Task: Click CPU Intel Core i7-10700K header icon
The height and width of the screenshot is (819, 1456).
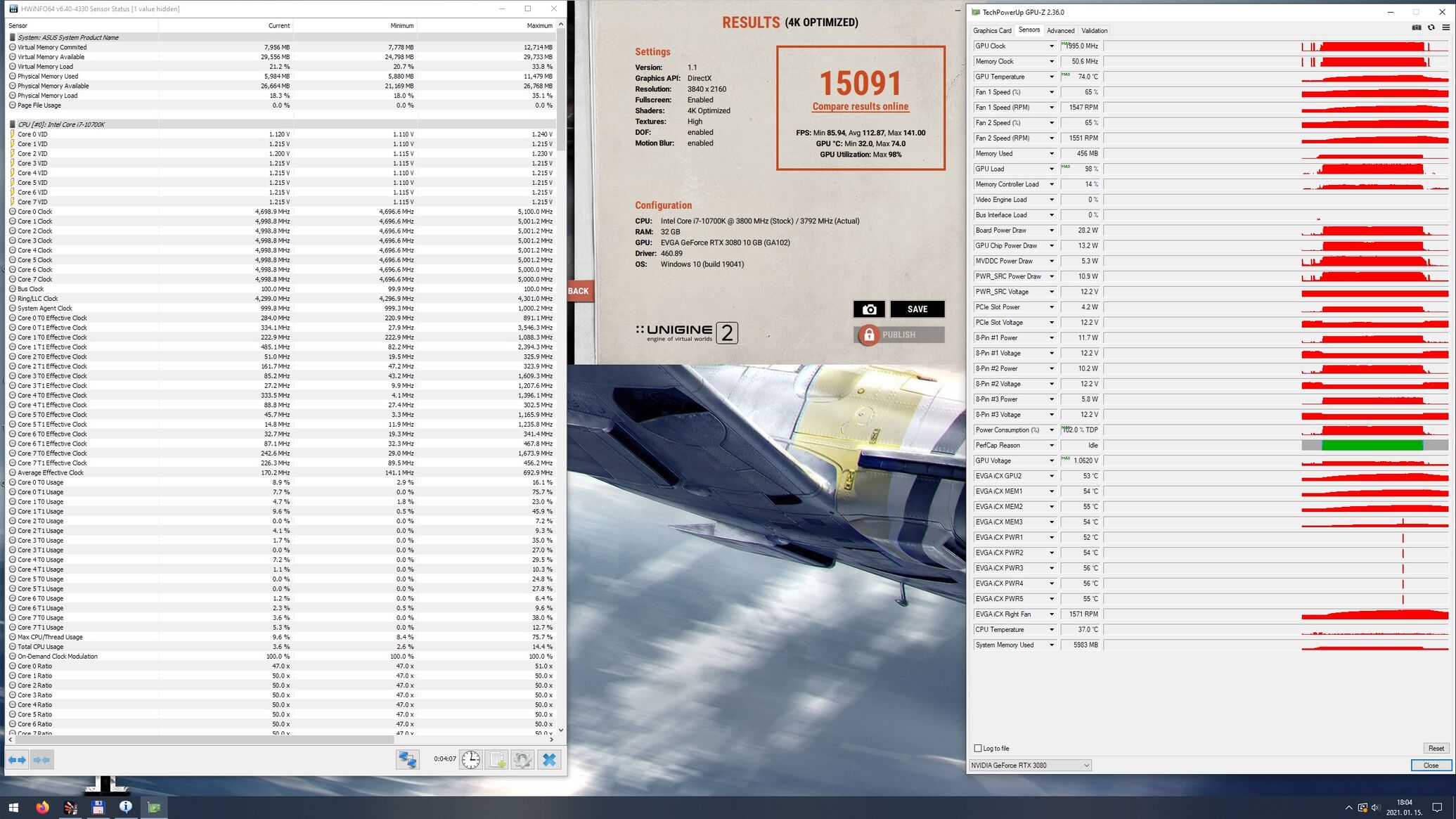Action: pos(12,124)
